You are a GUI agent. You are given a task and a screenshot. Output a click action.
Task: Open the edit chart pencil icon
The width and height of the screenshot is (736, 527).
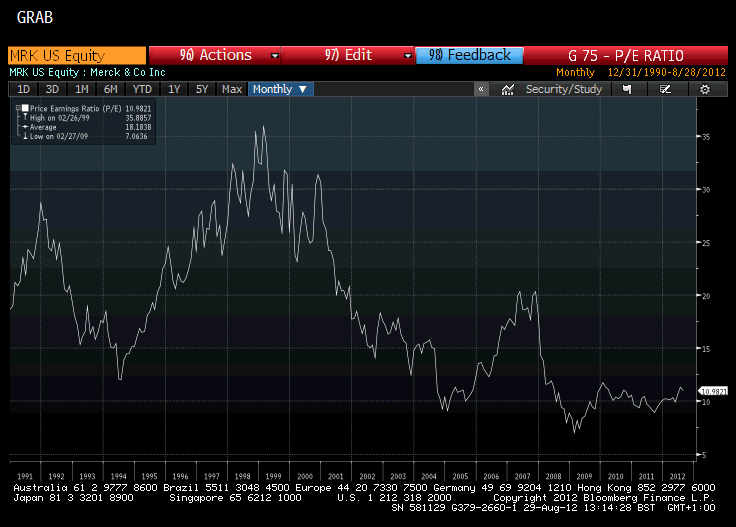click(665, 89)
